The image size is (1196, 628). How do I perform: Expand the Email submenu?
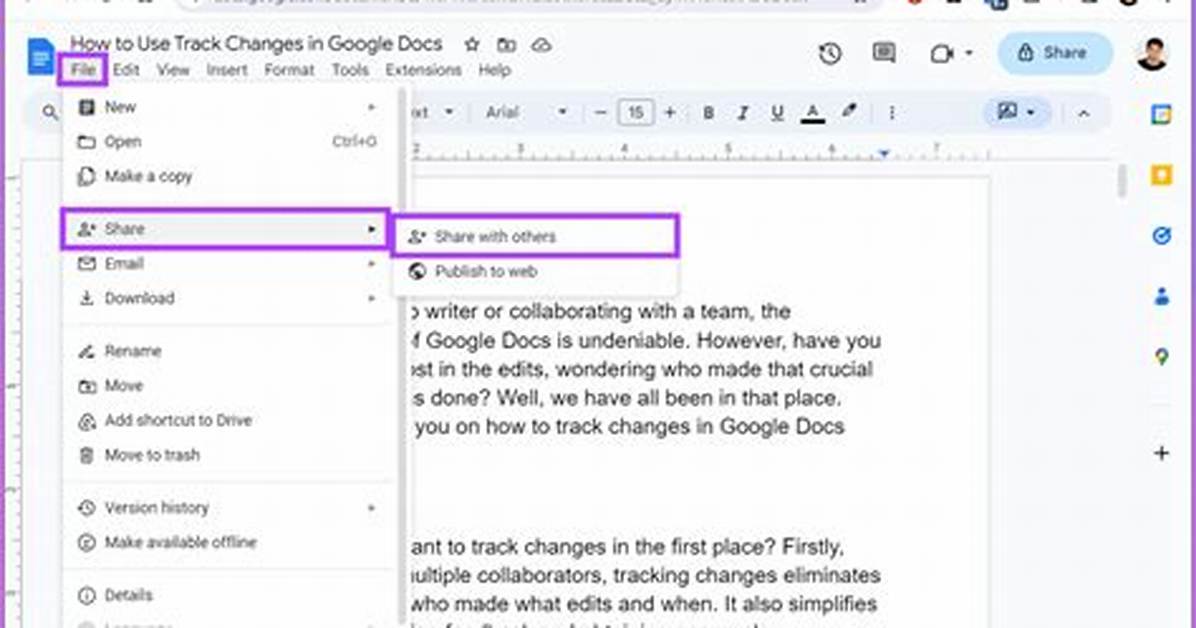[x=229, y=264]
